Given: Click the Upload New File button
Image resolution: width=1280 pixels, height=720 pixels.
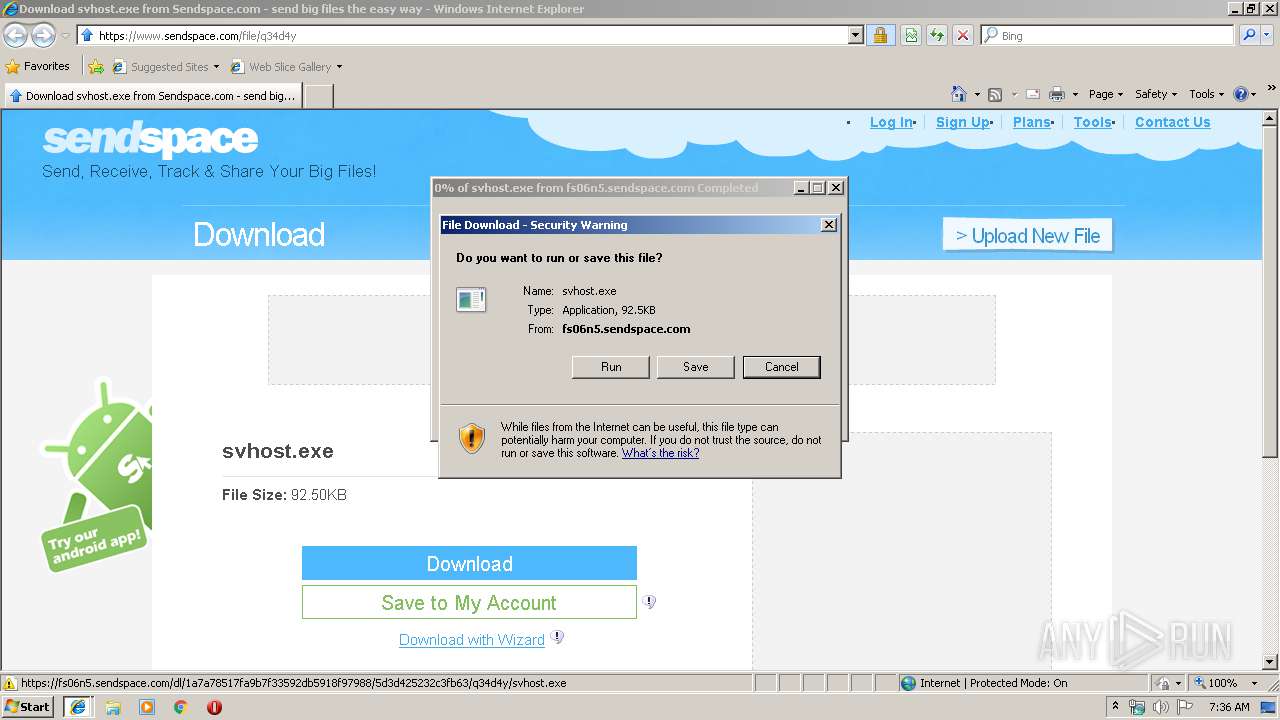Looking at the screenshot, I should coord(1027,236).
